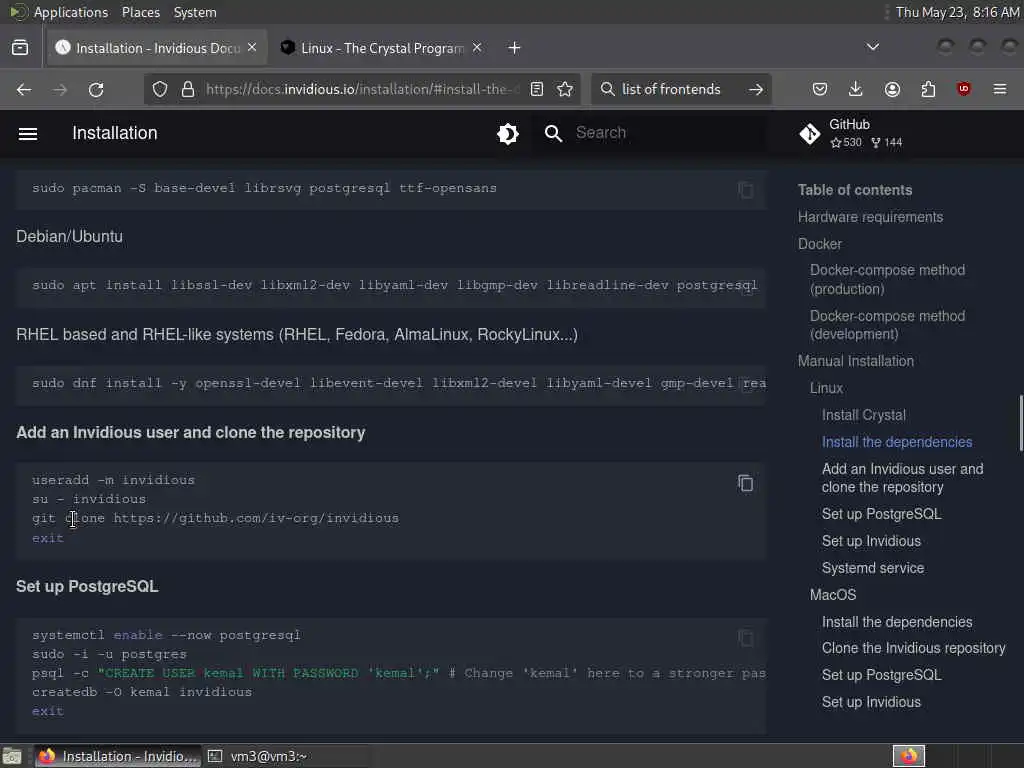Open the Firefox hamburger application menu
Viewport: 1024px width, 768px height.
pos(1000,89)
